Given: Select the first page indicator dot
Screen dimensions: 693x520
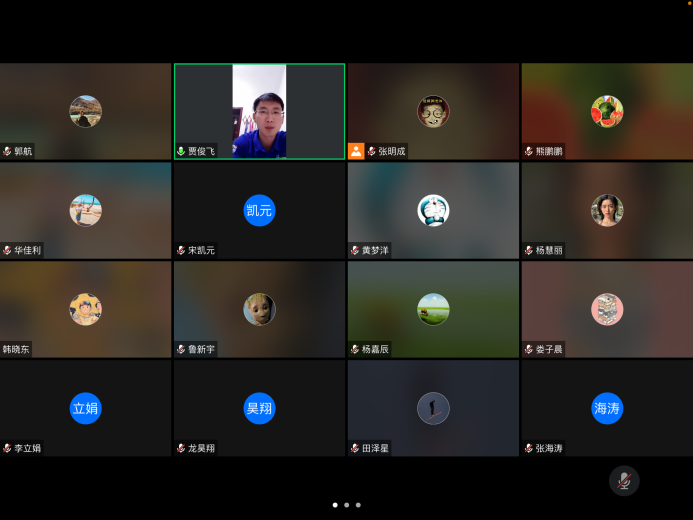Looking at the screenshot, I should point(334,505).
